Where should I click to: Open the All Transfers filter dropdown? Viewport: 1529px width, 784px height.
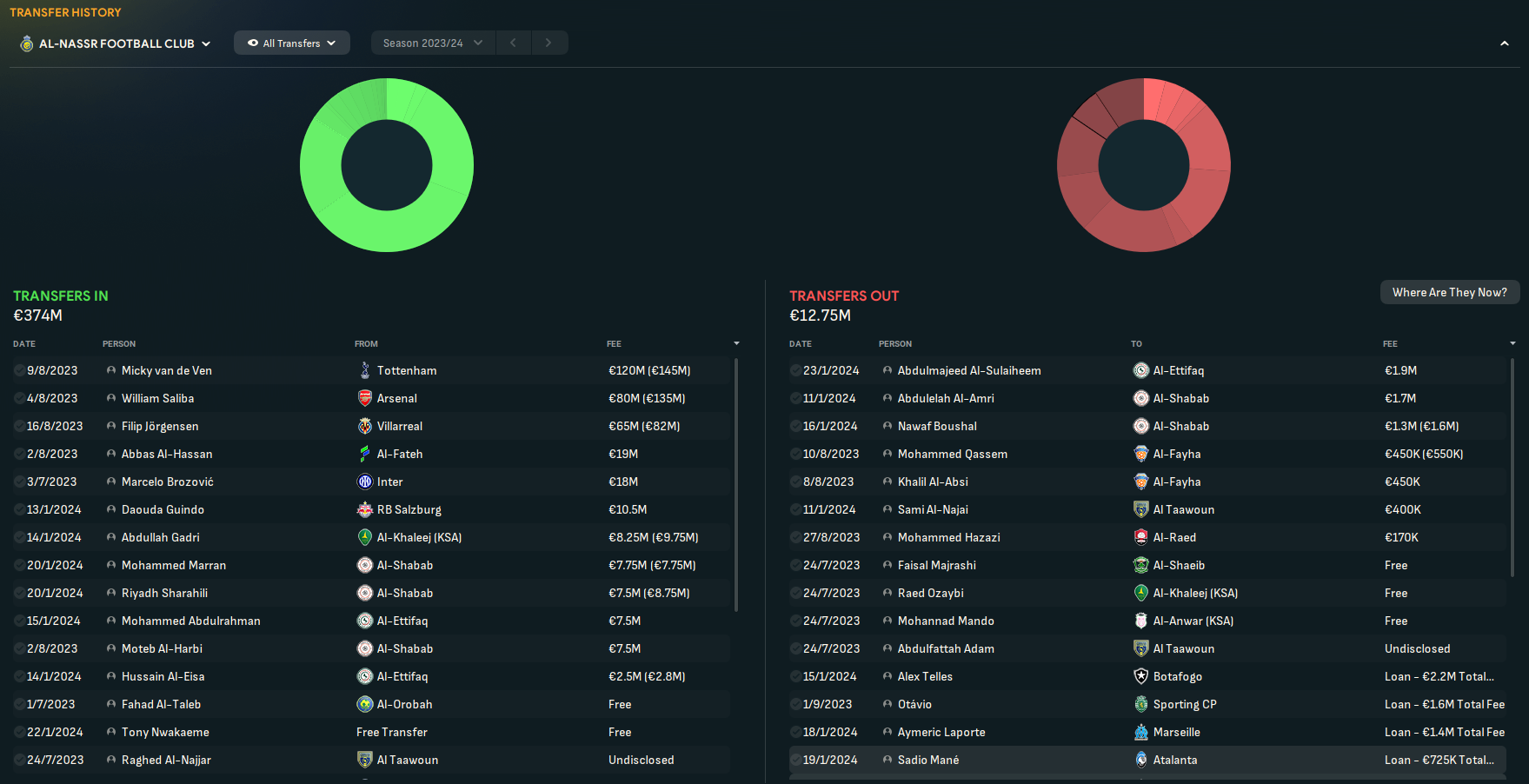click(x=292, y=43)
